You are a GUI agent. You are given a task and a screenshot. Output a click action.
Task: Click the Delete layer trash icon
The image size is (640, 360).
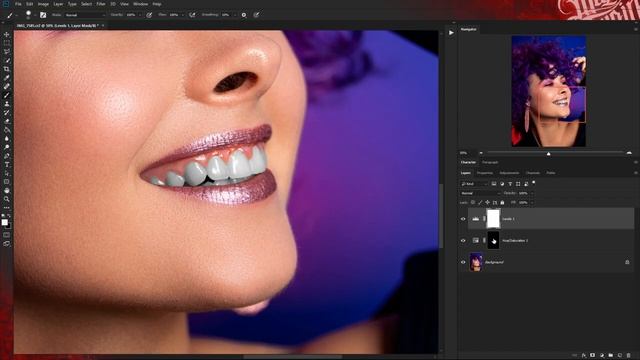tap(629, 356)
